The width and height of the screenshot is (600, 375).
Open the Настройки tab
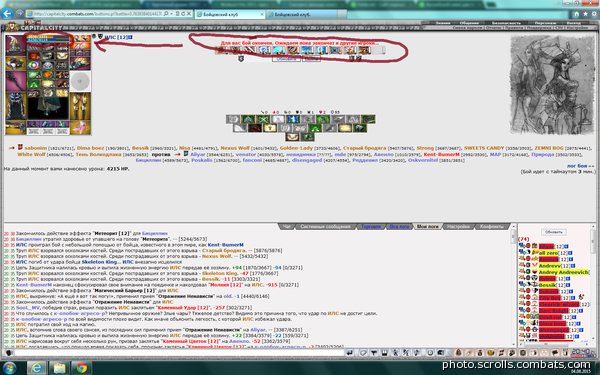coord(458,227)
